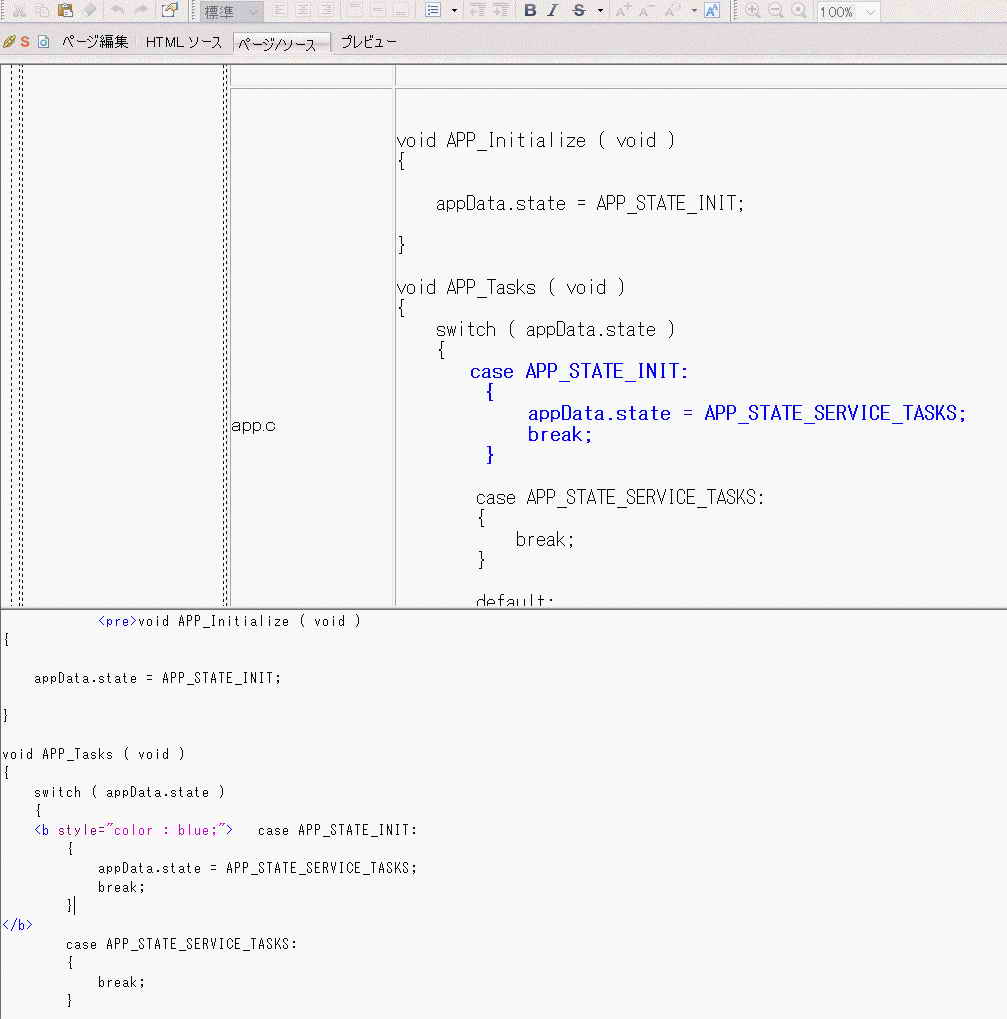Click the highlighted font settings 'A' icon
1007x1019 pixels.
tap(711, 11)
